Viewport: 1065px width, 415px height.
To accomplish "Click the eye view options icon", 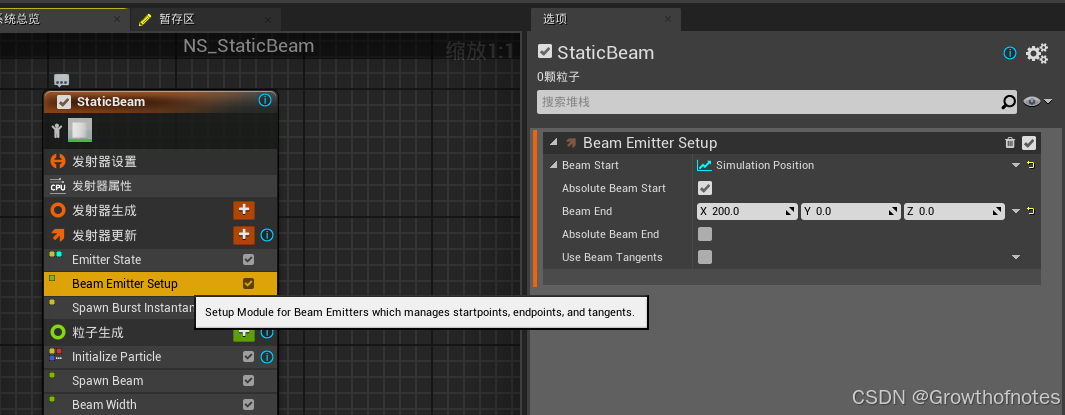I will (x=1032, y=101).
